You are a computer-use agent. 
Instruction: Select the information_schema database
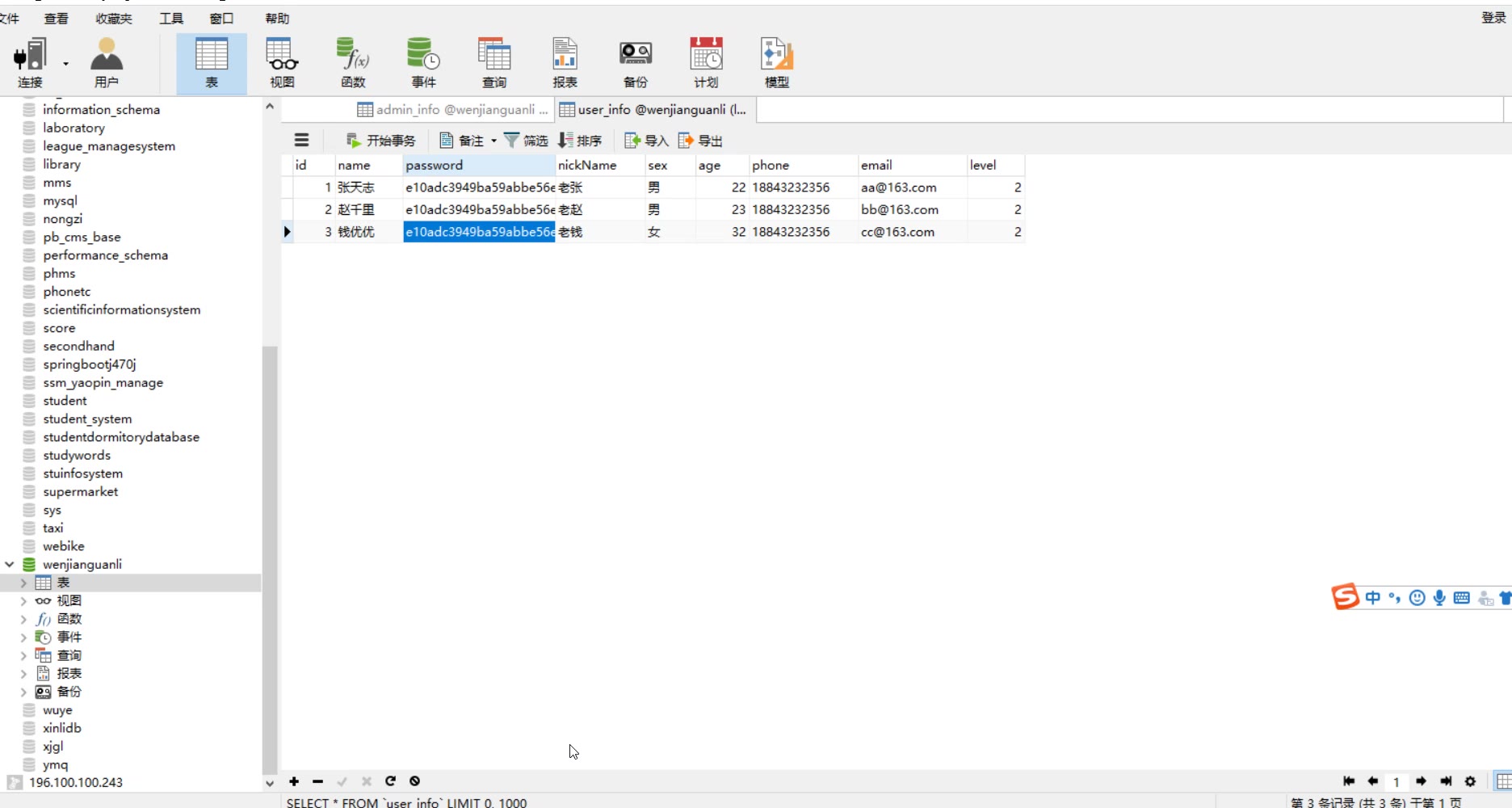tap(101, 110)
